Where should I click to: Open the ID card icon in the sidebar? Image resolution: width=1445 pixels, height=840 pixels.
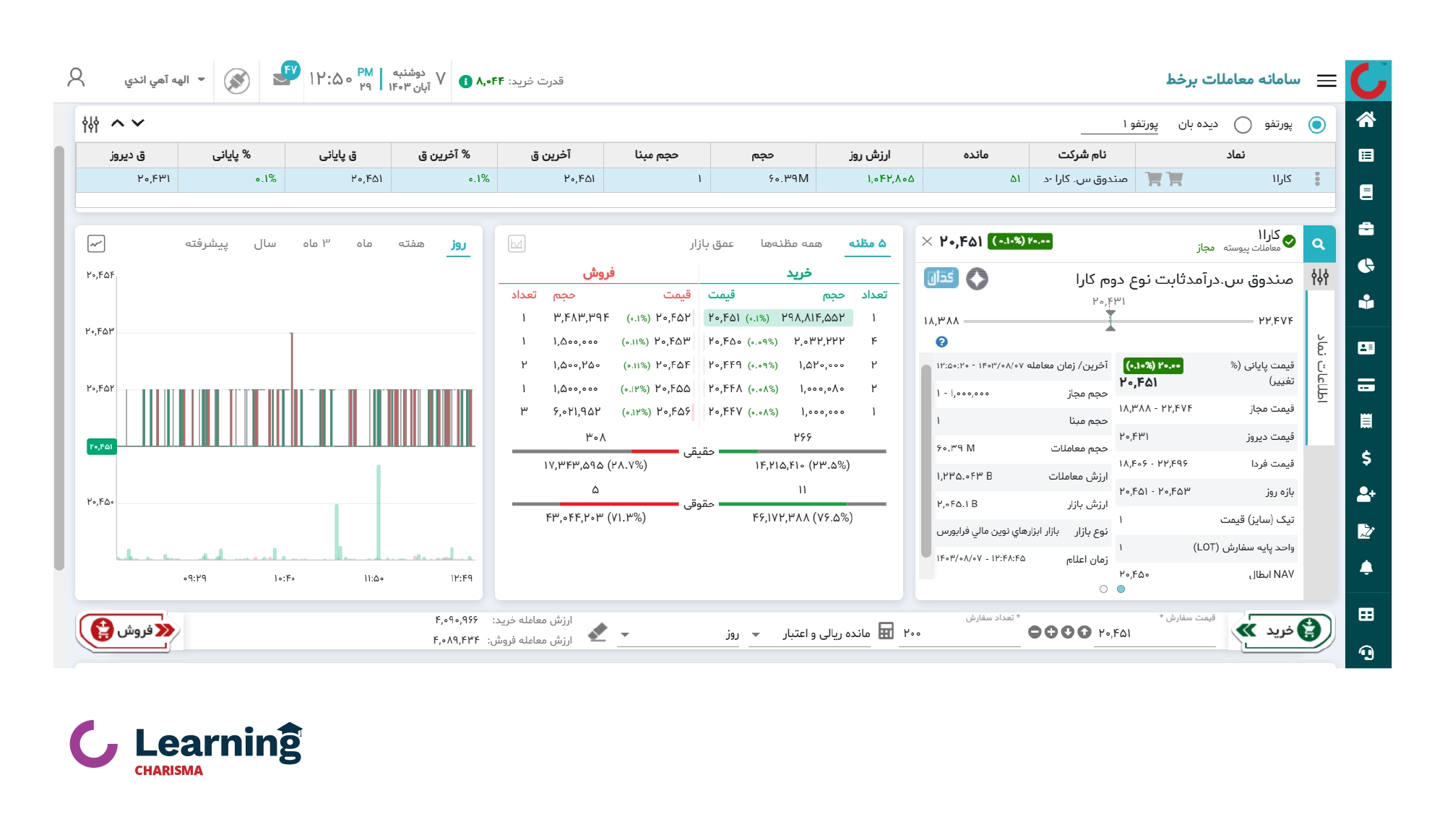click(1366, 348)
